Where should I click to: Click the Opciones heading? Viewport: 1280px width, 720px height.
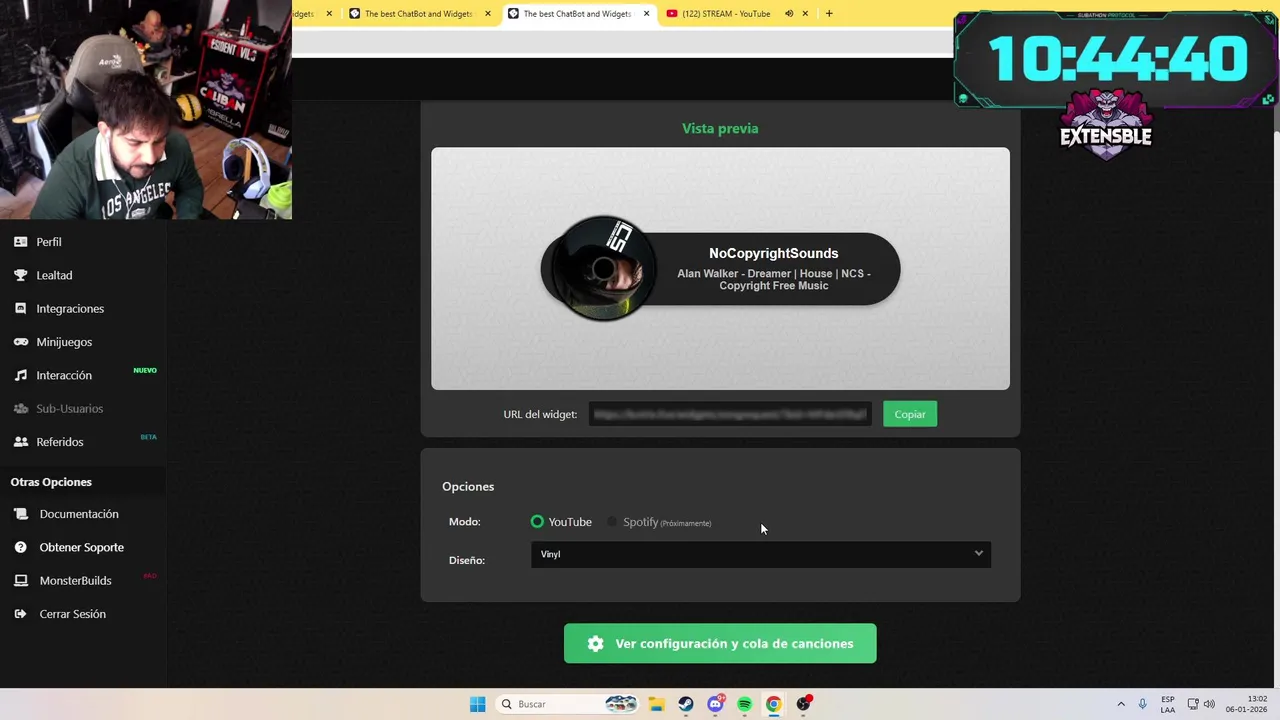click(468, 486)
